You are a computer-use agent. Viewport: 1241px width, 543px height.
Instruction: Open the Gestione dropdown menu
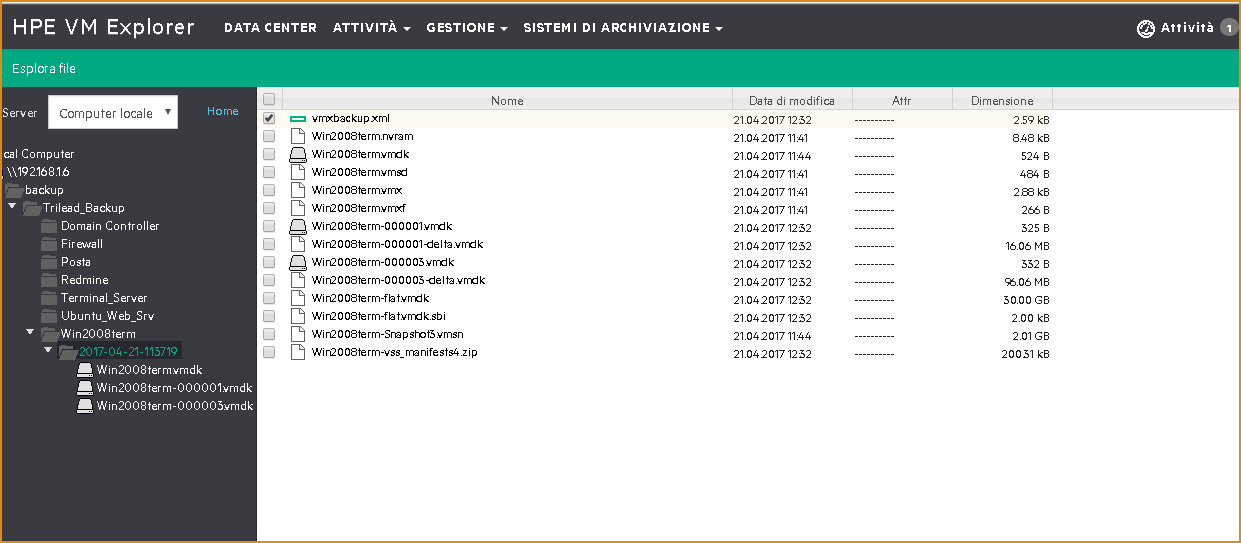pyautogui.click(x=467, y=28)
